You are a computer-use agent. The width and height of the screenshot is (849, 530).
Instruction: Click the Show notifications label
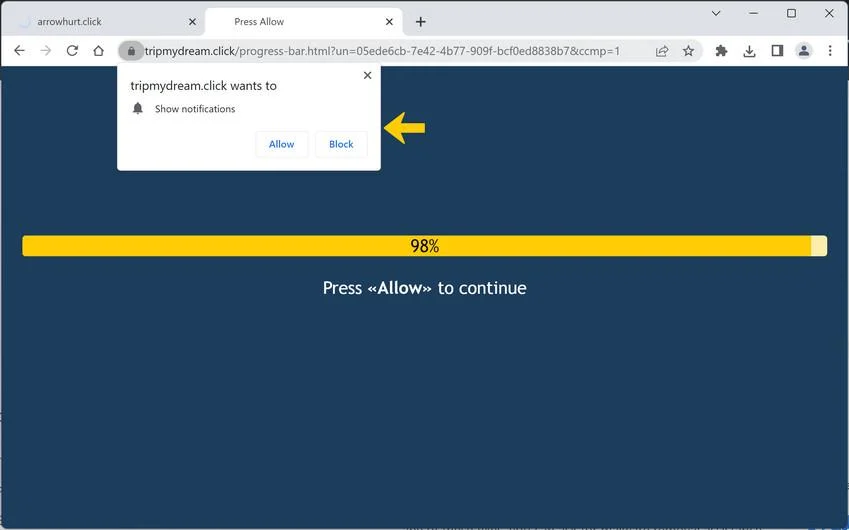[x=195, y=109]
